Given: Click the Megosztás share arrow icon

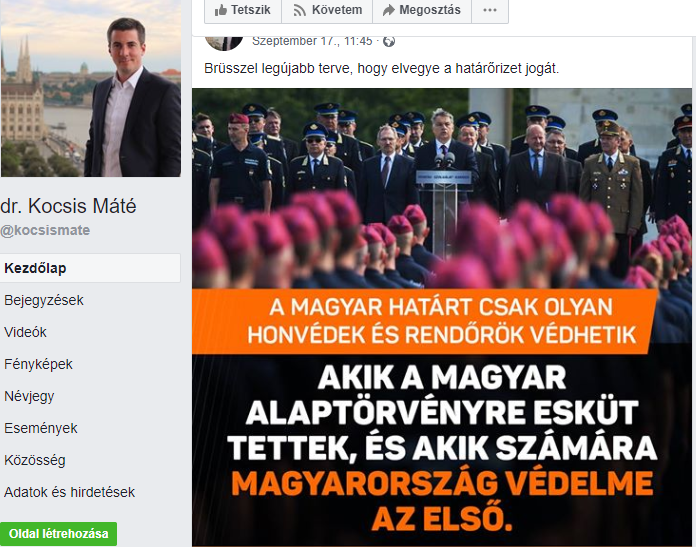Looking at the screenshot, I should (388, 10).
